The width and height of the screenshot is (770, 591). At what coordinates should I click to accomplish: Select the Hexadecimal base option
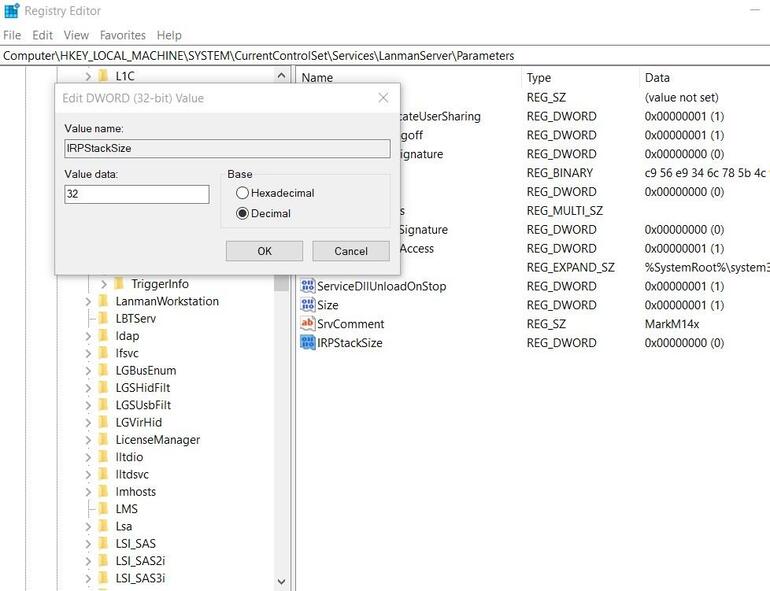(x=242, y=193)
